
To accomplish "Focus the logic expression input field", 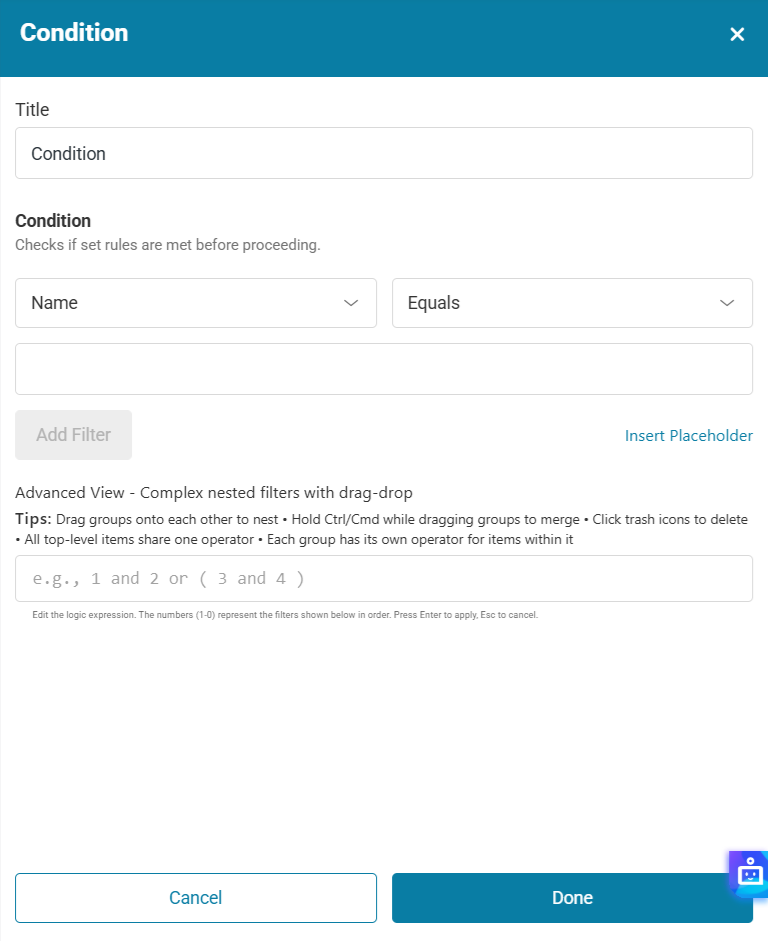I will tap(384, 579).
